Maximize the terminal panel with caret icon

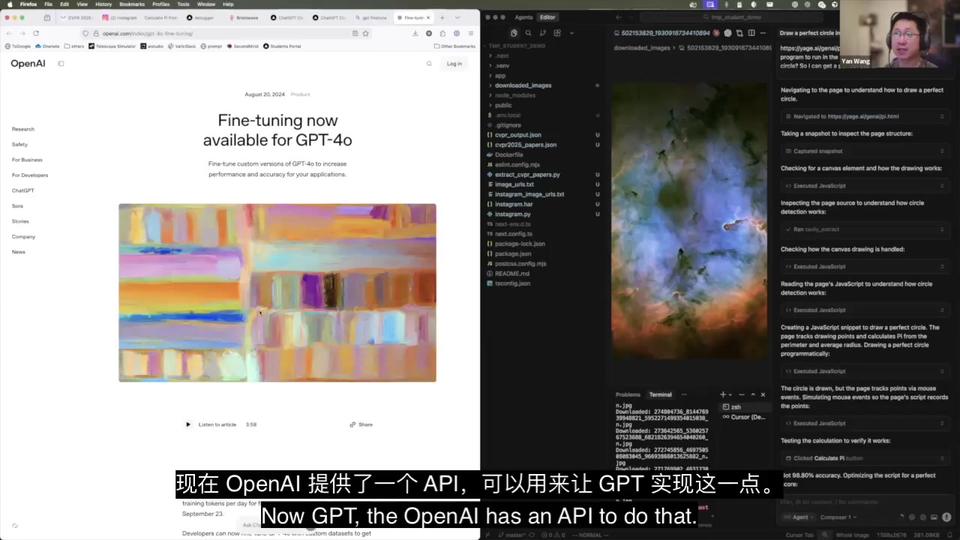752,395
